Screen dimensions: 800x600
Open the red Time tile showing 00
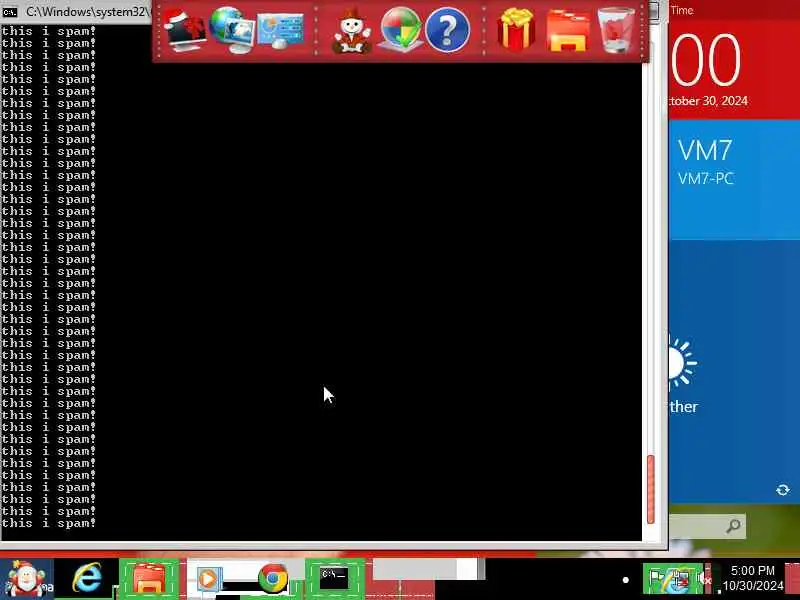click(734, 61)
